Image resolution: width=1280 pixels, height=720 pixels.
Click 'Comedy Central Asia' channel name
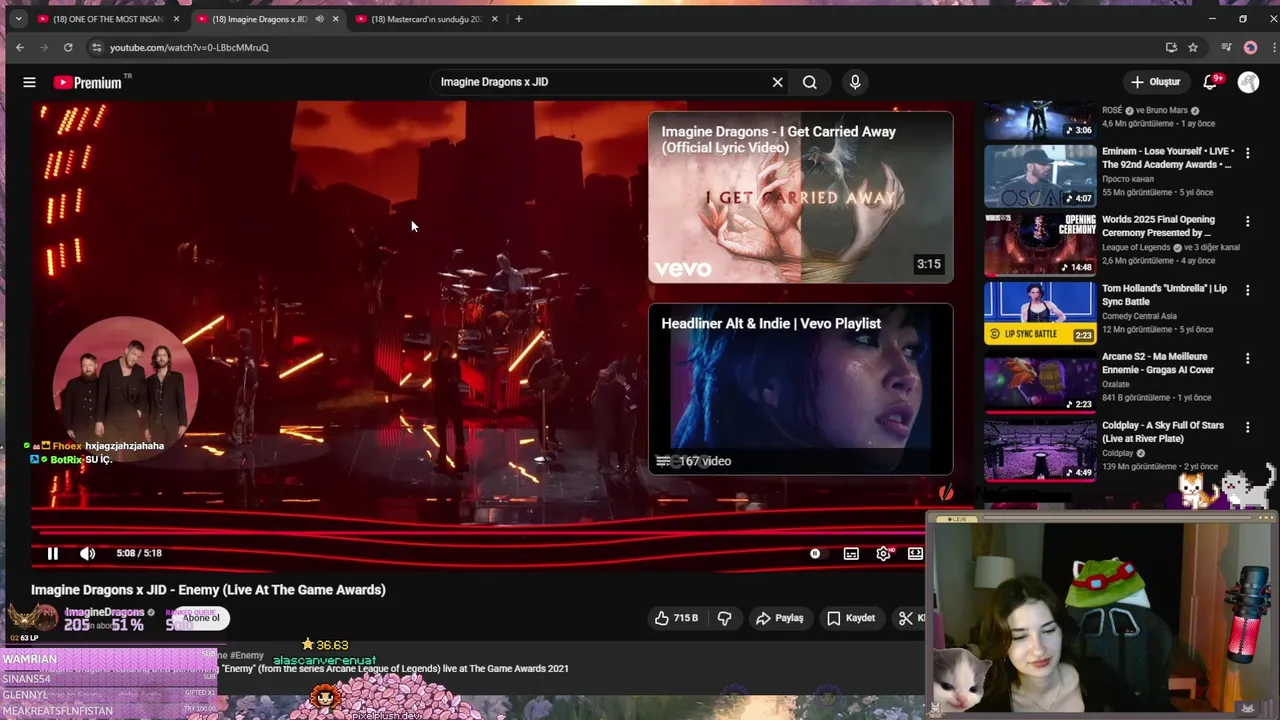(1139, 316)
